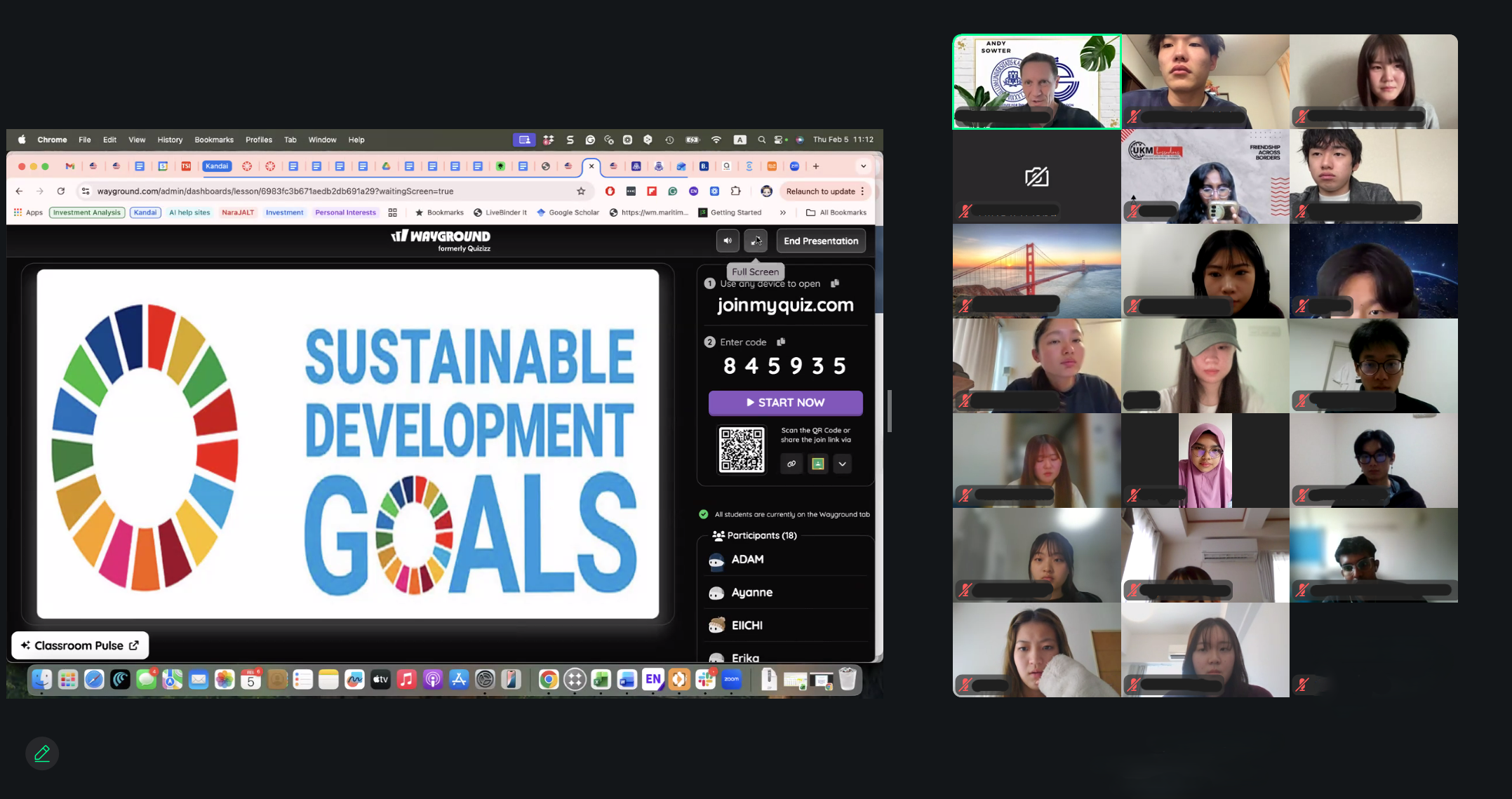This screenshot has height=799, width=1512.
Task: Open the Investment bookmark group
Action: click(284, 213)
